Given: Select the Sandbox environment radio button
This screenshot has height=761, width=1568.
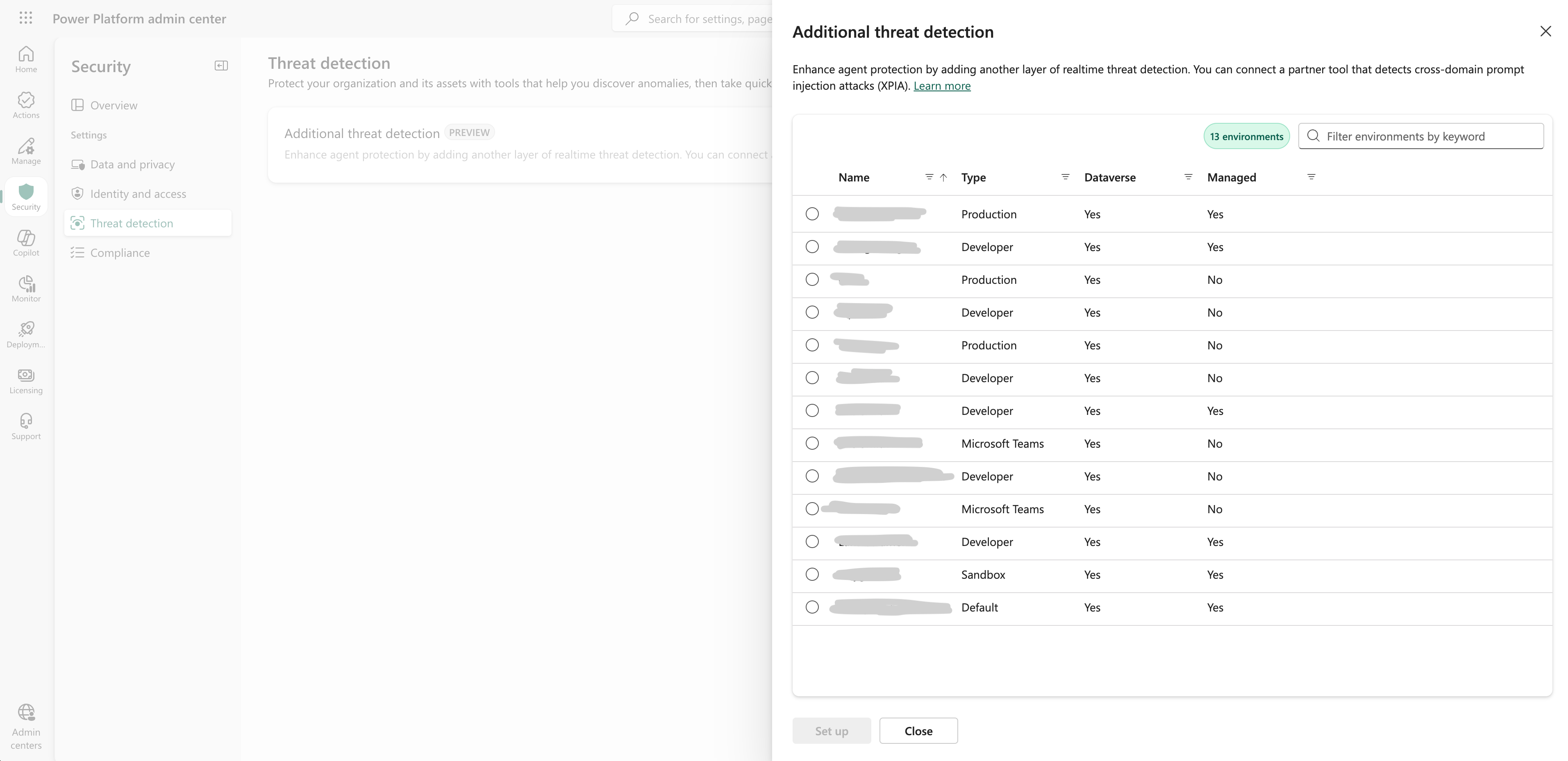Looking at the screenshot, I should [812, 574].
